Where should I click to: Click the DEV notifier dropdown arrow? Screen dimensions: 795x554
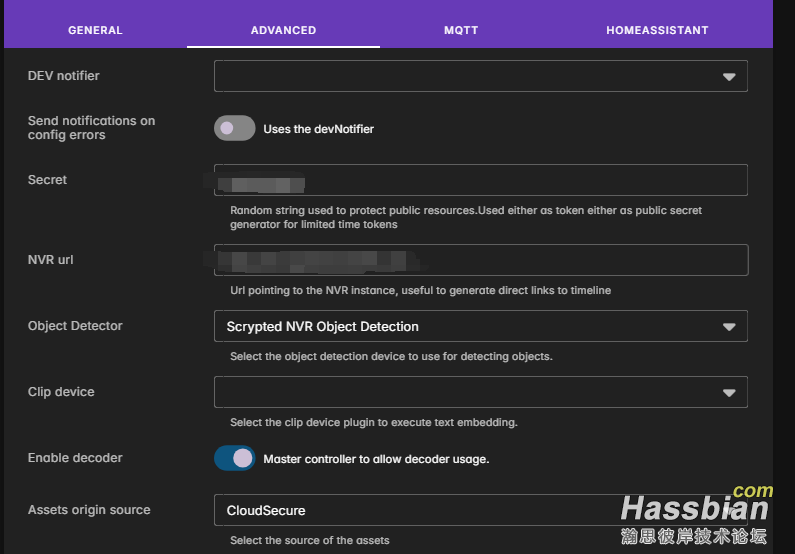tap(729, 77)
